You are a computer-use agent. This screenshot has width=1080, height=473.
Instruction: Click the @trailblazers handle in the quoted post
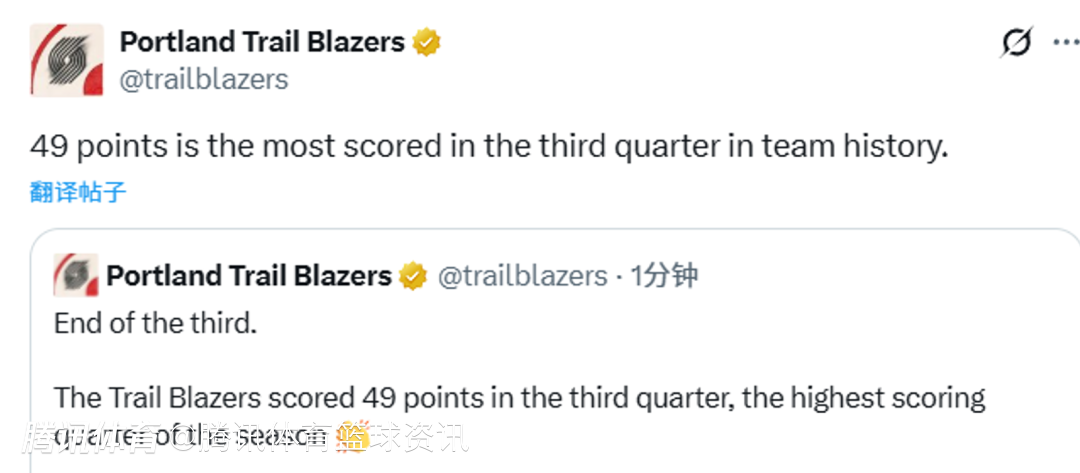522,276
